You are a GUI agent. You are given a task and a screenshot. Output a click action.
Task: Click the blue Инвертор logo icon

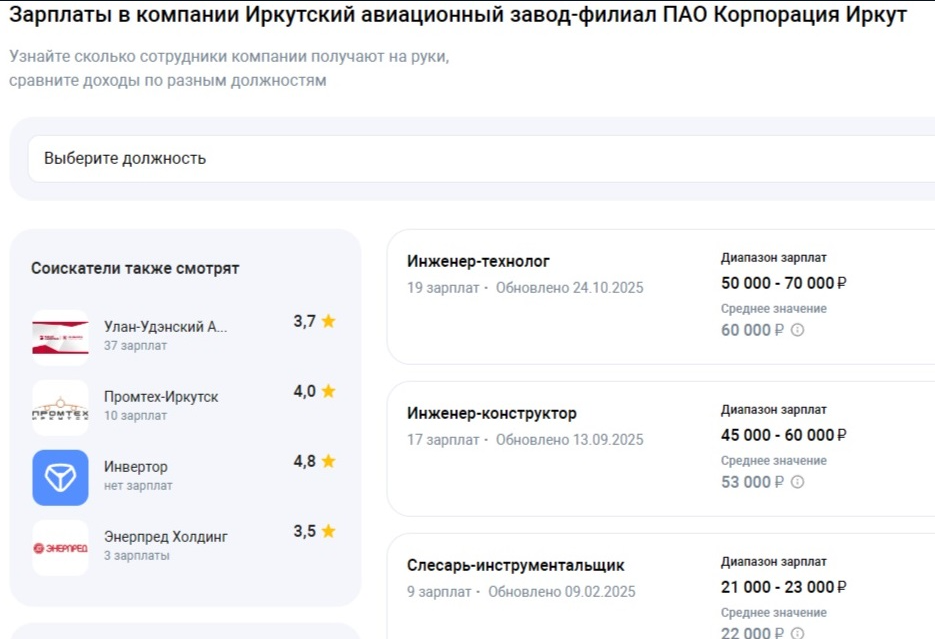click(x=60, y=477)
